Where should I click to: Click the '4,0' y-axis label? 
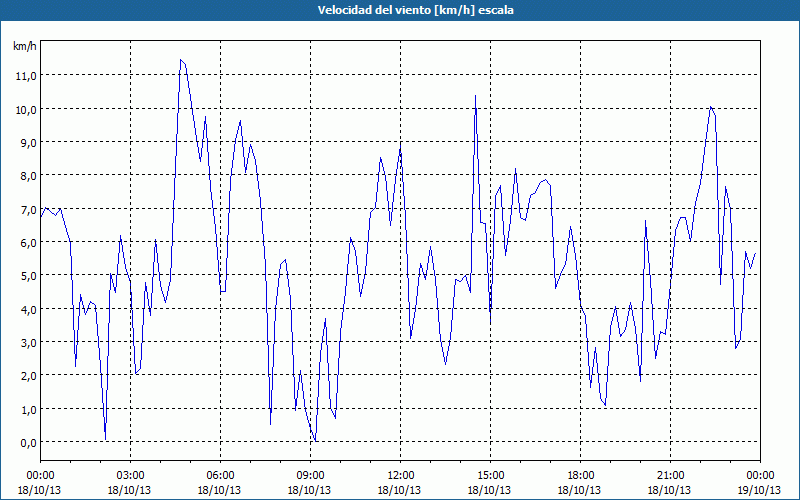(x=29, y=310)
